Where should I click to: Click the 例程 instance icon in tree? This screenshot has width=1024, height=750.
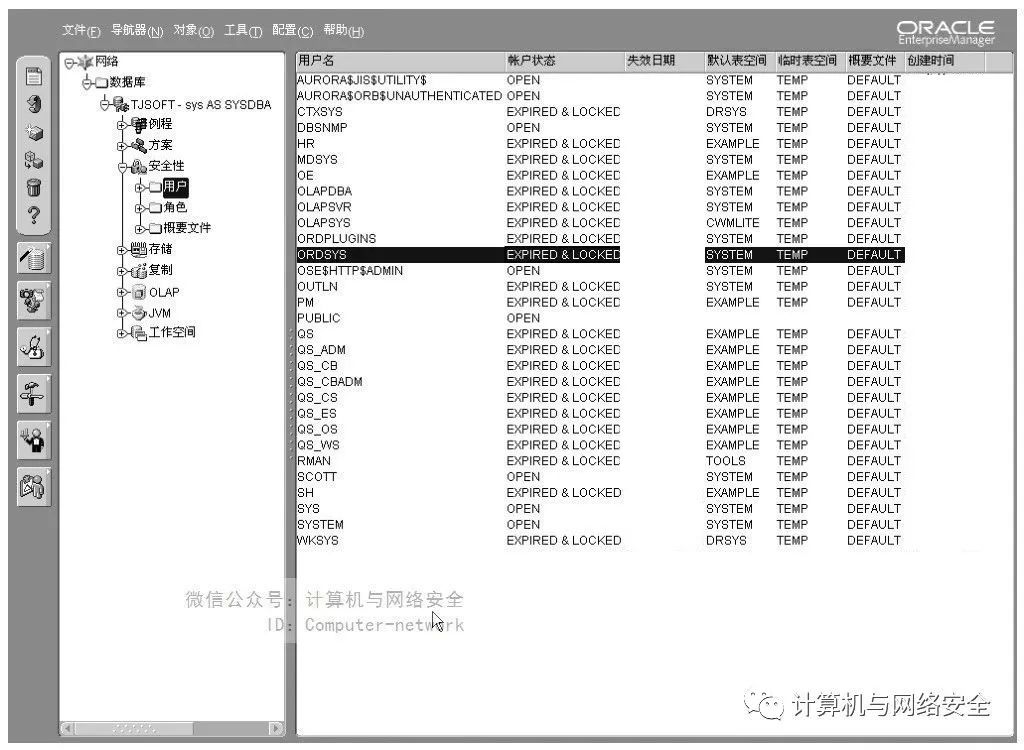coord(138,124)
